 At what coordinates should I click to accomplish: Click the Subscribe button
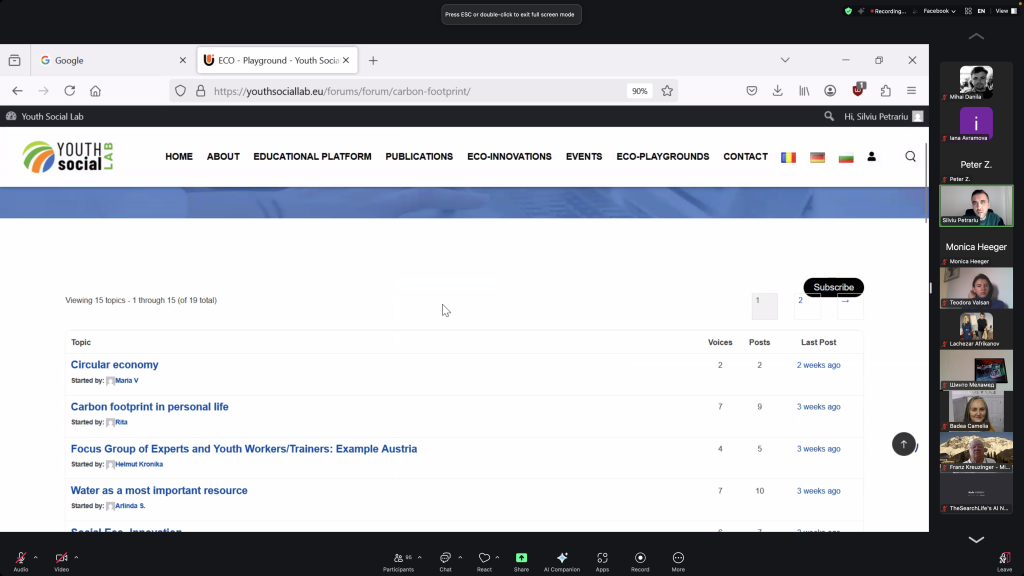click(x=833, y=287)
